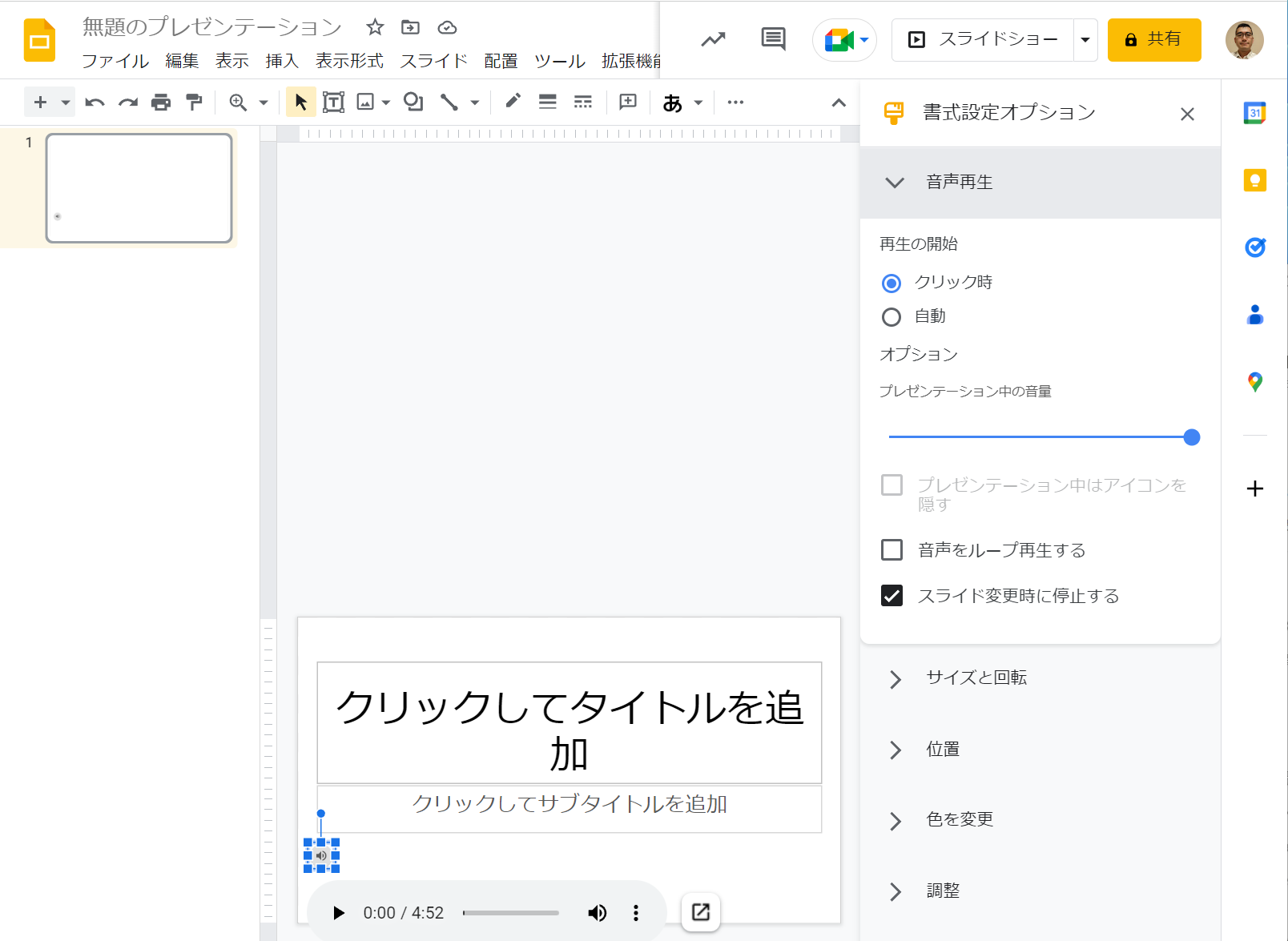Screen dimensions: 1288x941
Task: Select the line drawing tool
Action: [x=449, y=102]
